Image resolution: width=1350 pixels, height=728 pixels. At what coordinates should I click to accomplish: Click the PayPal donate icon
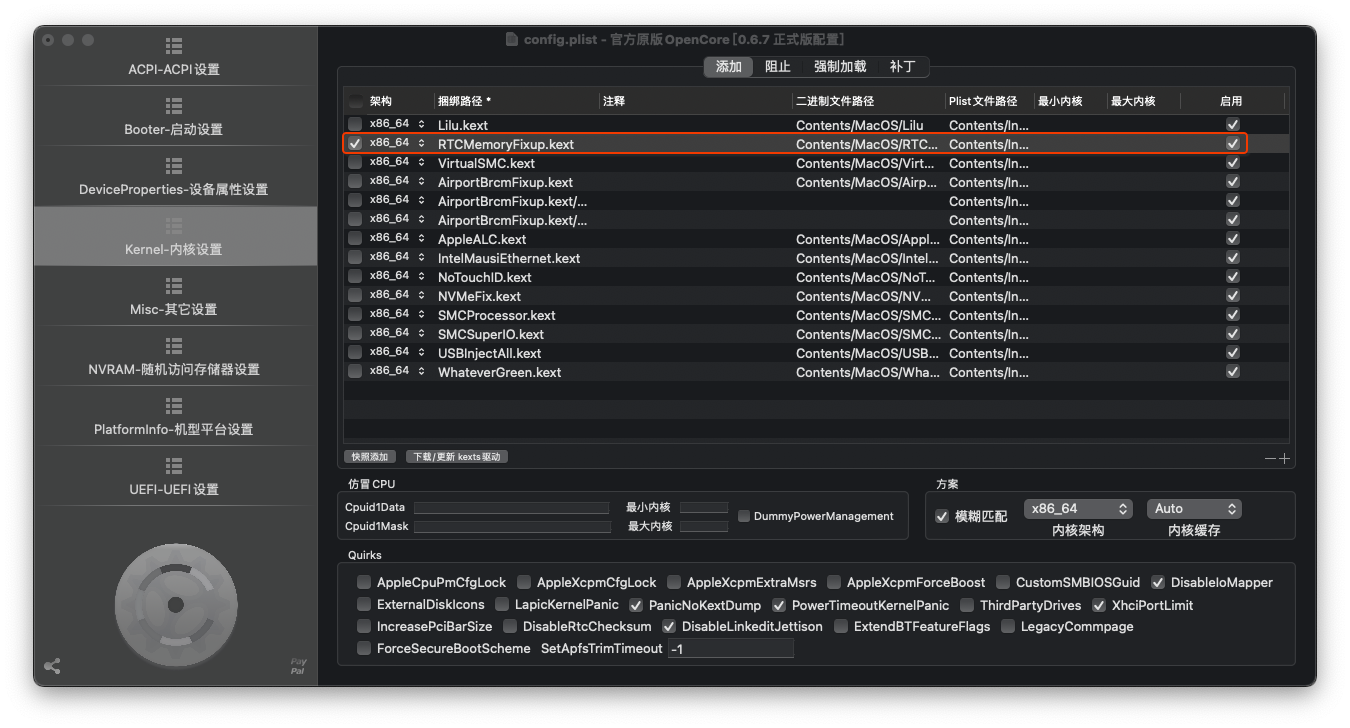298,667
